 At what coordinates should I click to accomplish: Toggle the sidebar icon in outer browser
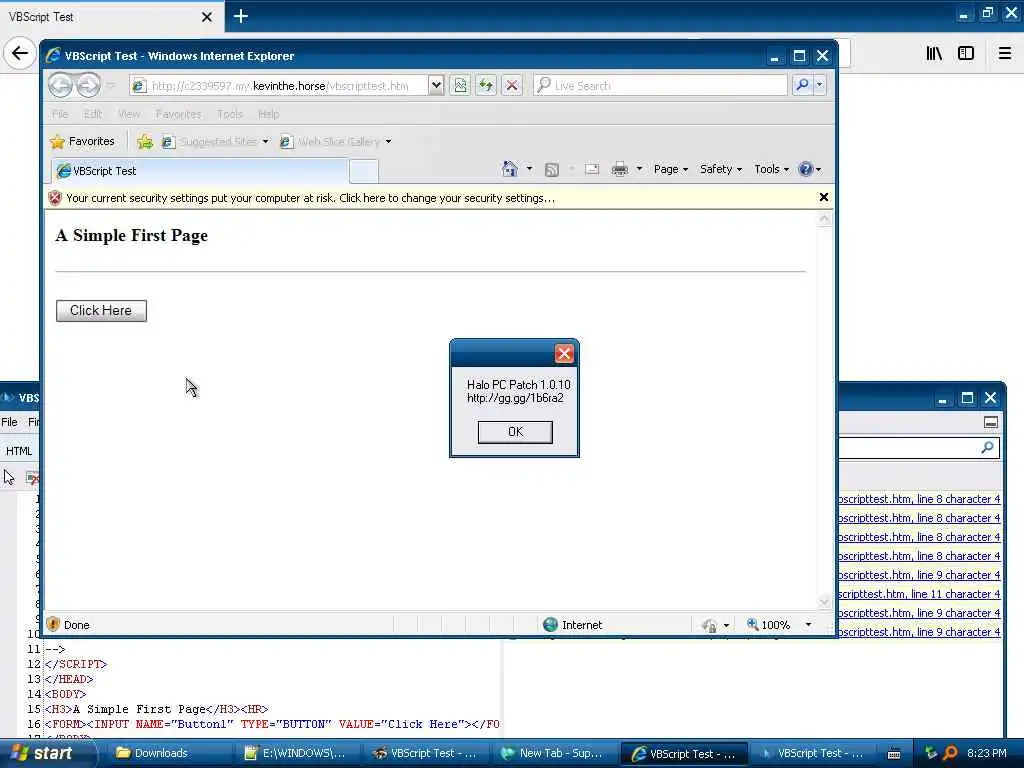966,54
